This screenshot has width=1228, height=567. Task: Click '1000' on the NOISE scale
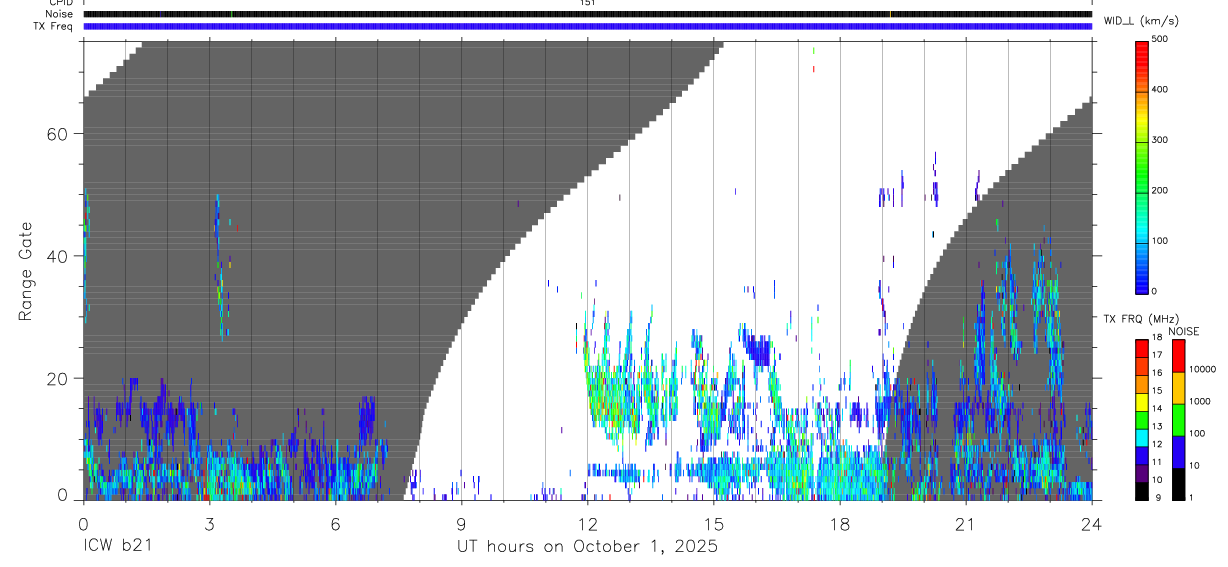point(1199,401)
